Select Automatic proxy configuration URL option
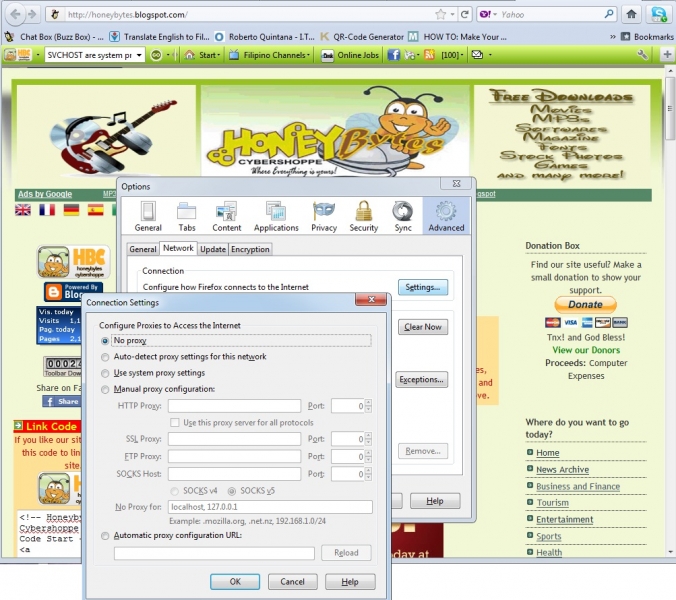The width and height of the screenshot is (676, 600). (x=106, y=536)
